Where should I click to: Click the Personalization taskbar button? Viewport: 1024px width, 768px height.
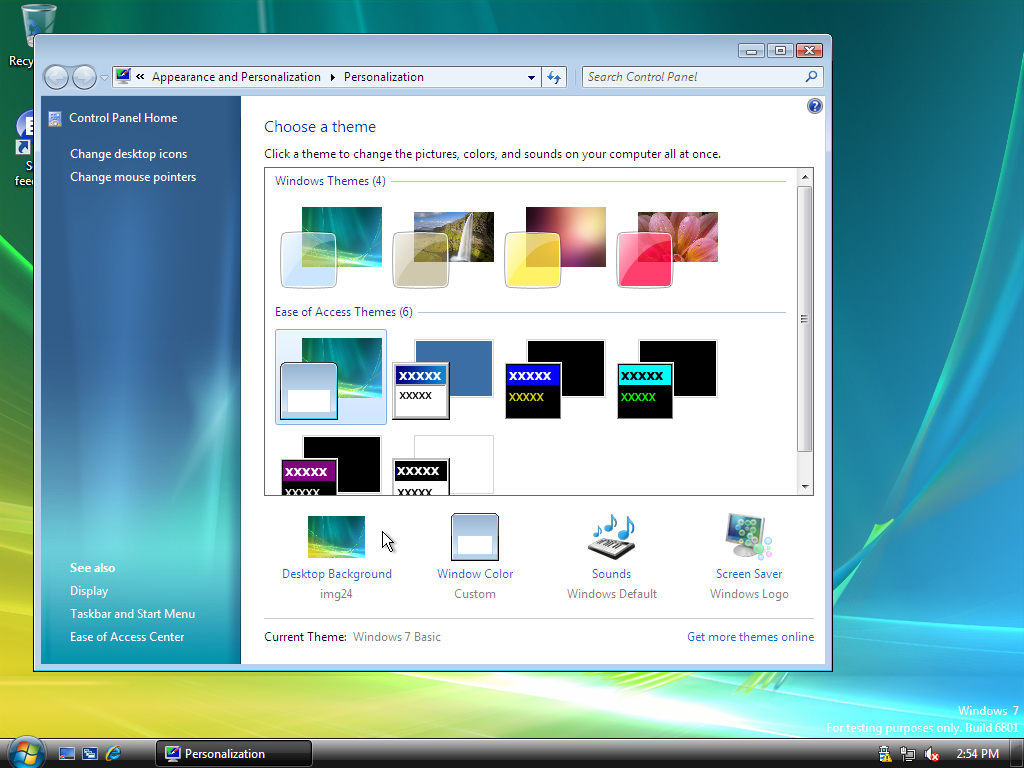pyautogui.click(x=233, y=754)
